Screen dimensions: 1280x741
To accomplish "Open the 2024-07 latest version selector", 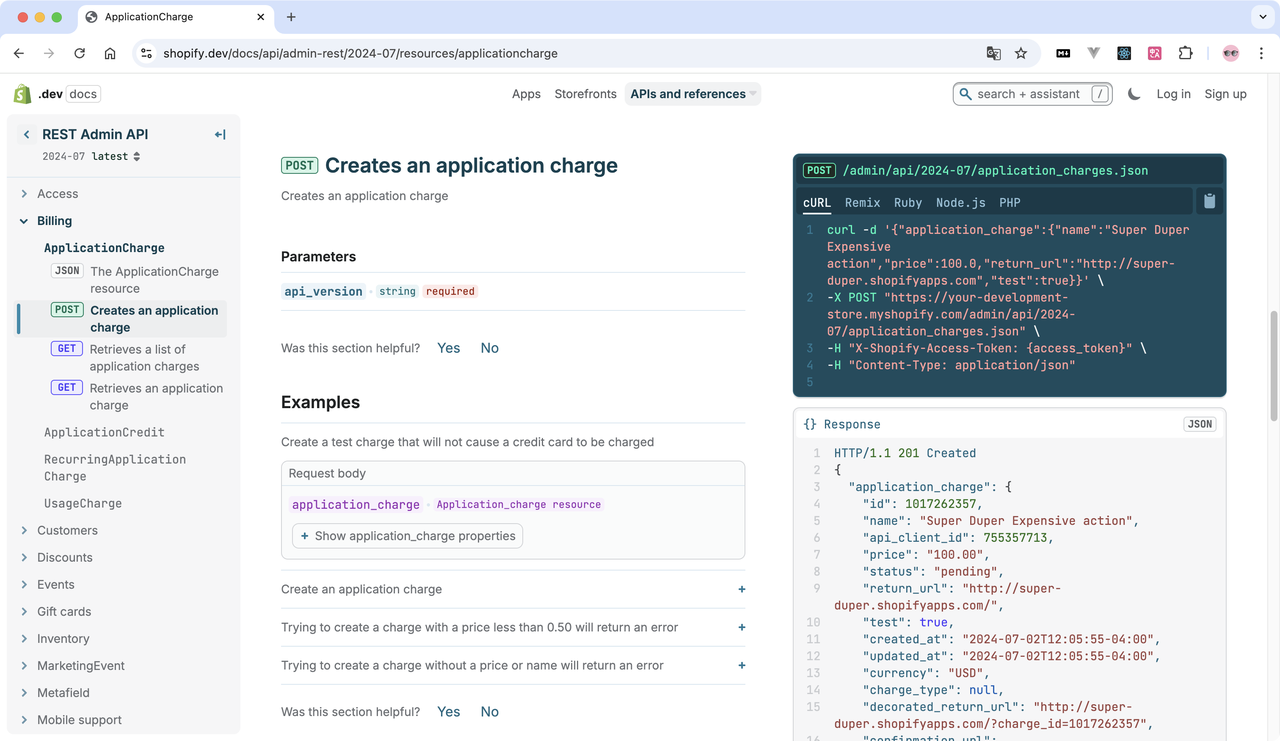I will point(91,156).
